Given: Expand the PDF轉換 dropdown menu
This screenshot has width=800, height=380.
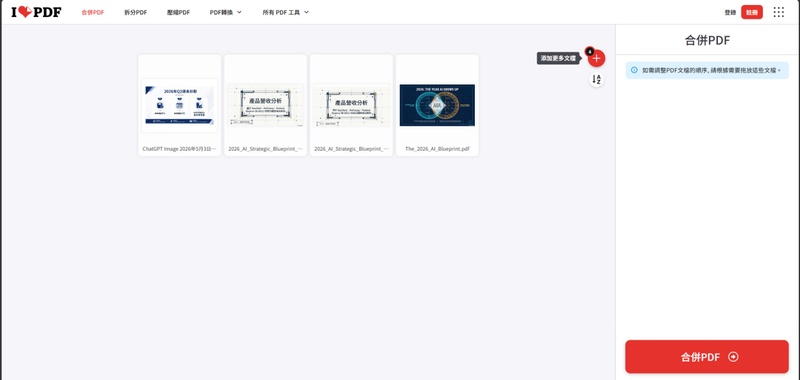Looking at the screenshot, I should [226, 12].
